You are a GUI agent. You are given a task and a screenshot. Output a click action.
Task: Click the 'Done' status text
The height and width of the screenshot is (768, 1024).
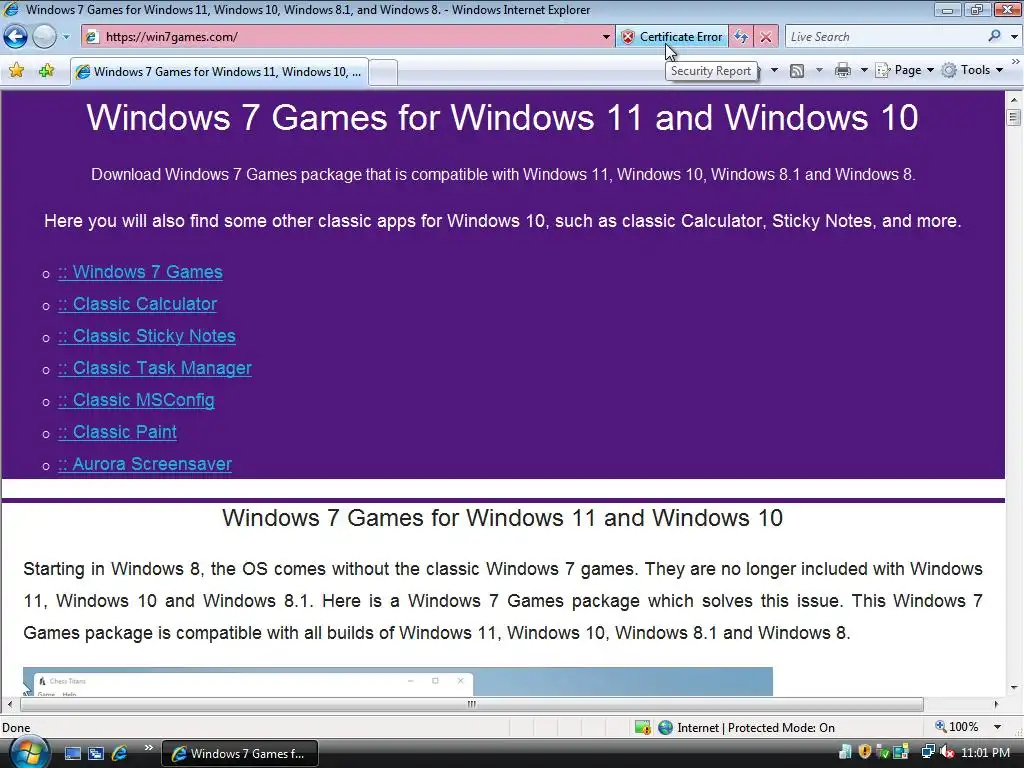[x=16, y=728]
